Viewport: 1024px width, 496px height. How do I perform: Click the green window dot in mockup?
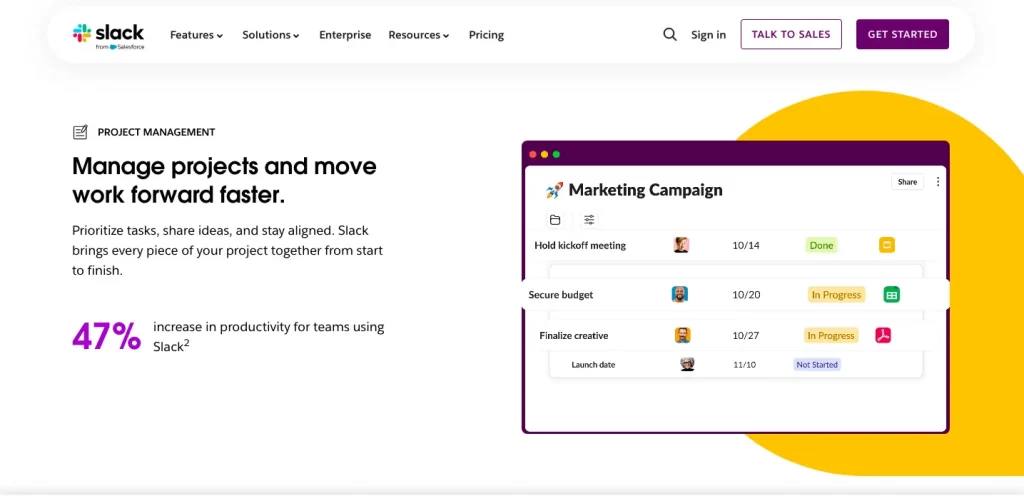[556, 155]
